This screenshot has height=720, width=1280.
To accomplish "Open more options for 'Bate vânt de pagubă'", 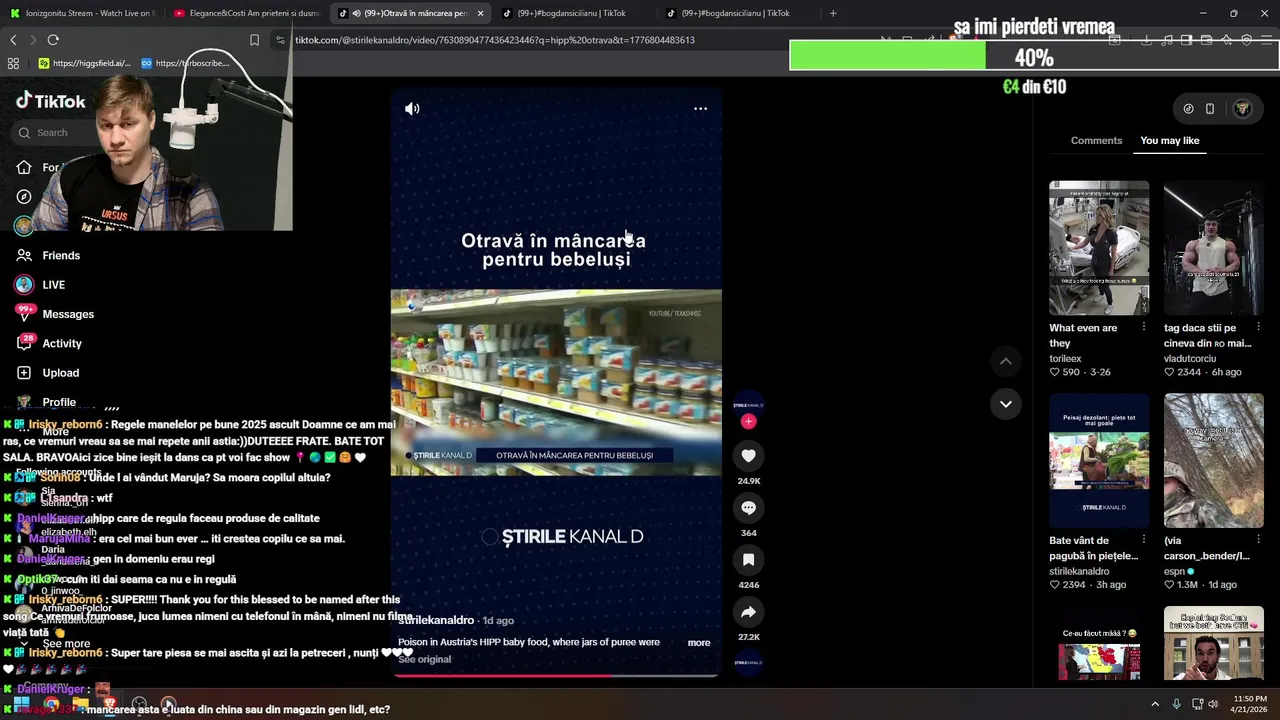I will point(1143,540).
